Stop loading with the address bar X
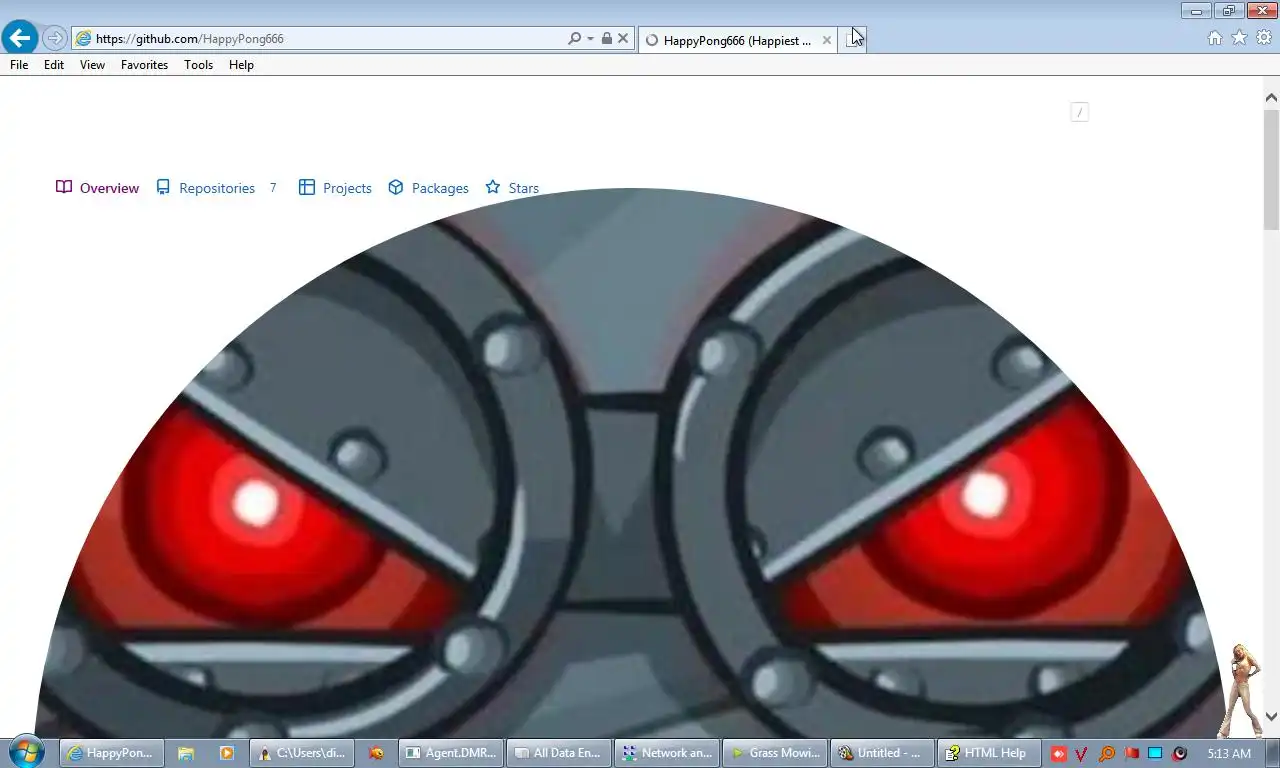This screenshot has height=768, width=1280. [623, 38]
